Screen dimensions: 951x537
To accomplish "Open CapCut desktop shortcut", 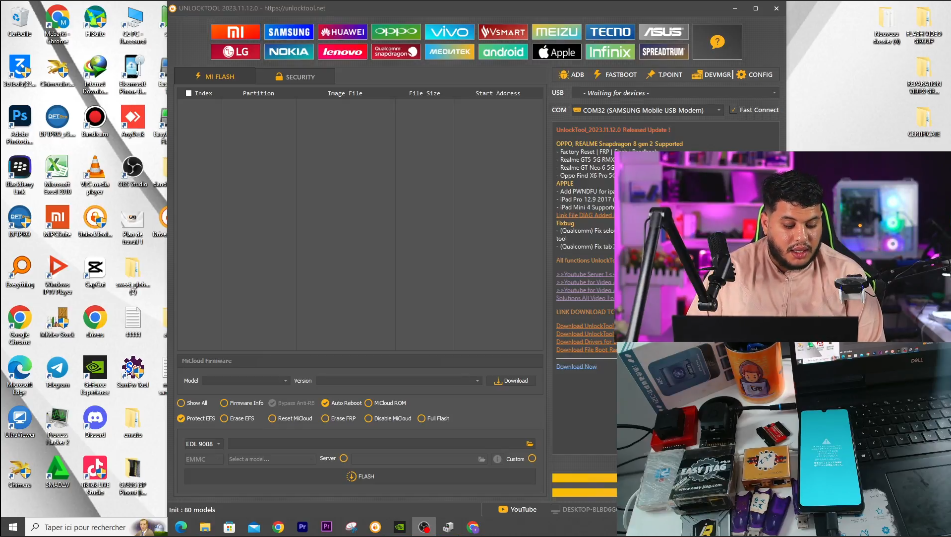I will pyautogui.click(x=95, y=272).
